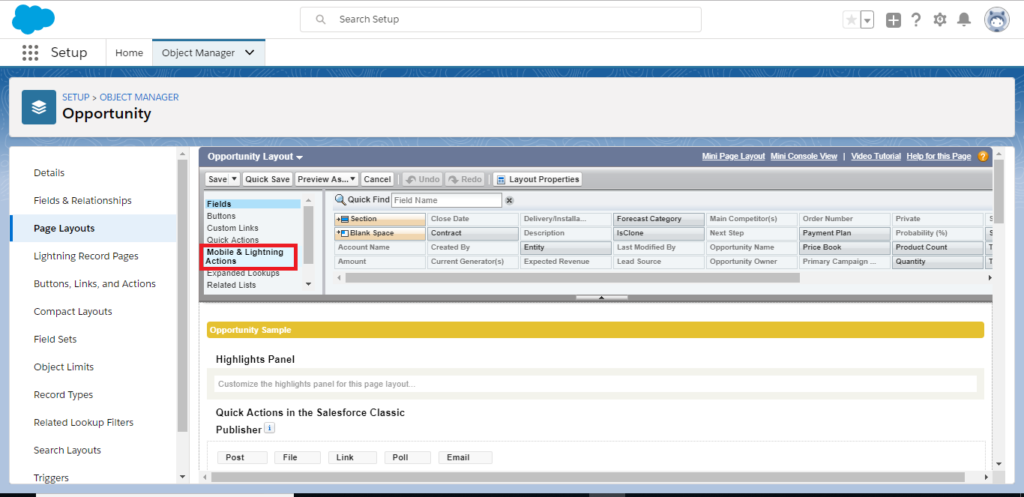Viewport: 1024px width, 497px height.
Task: Open Compact Layouts in the sidebar
Action: pos(72,312)
